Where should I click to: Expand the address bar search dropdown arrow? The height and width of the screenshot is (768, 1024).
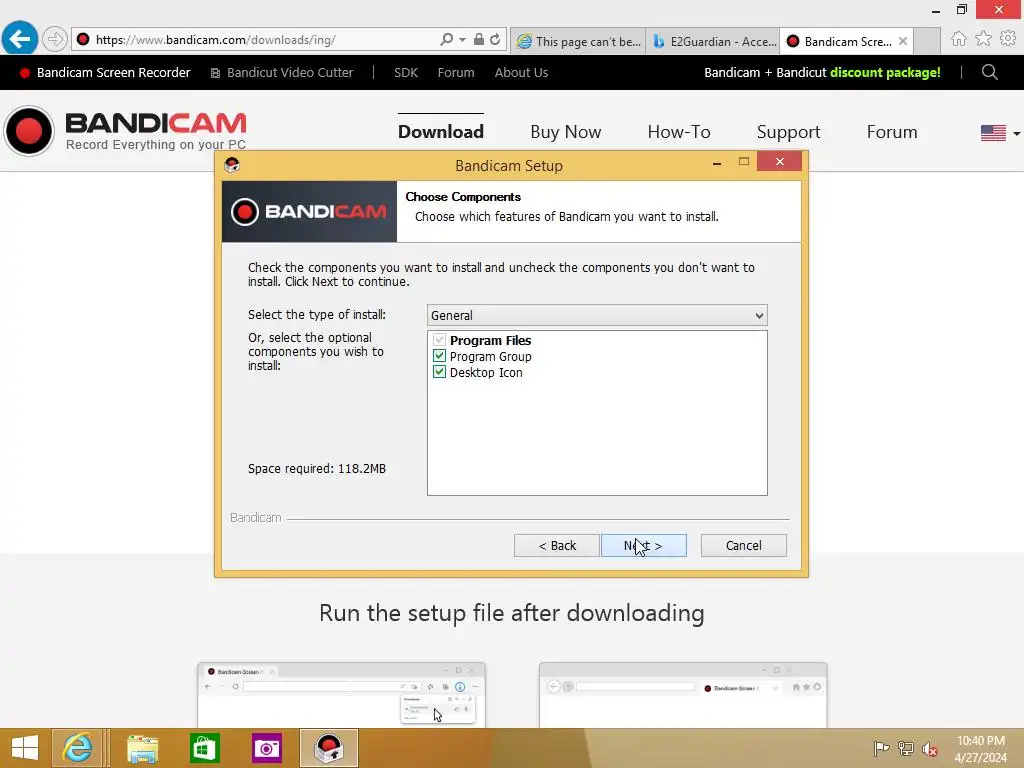point(462,40)
